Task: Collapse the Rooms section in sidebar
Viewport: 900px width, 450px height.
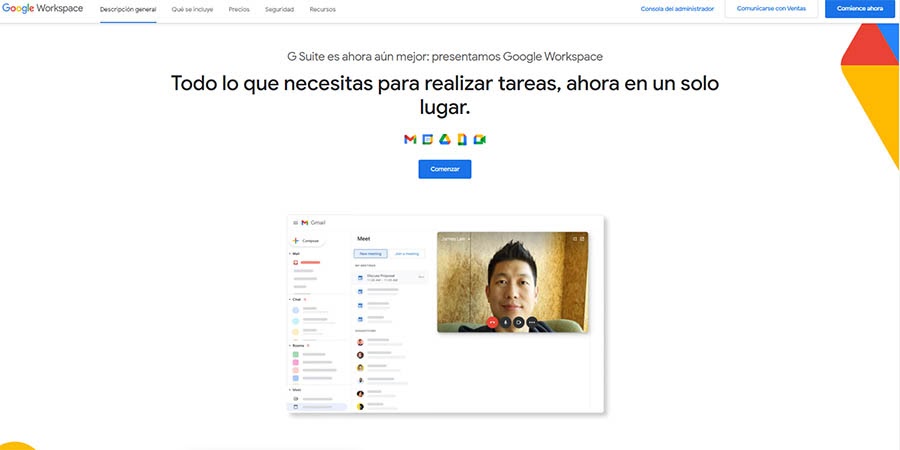Action: point(291,345)
